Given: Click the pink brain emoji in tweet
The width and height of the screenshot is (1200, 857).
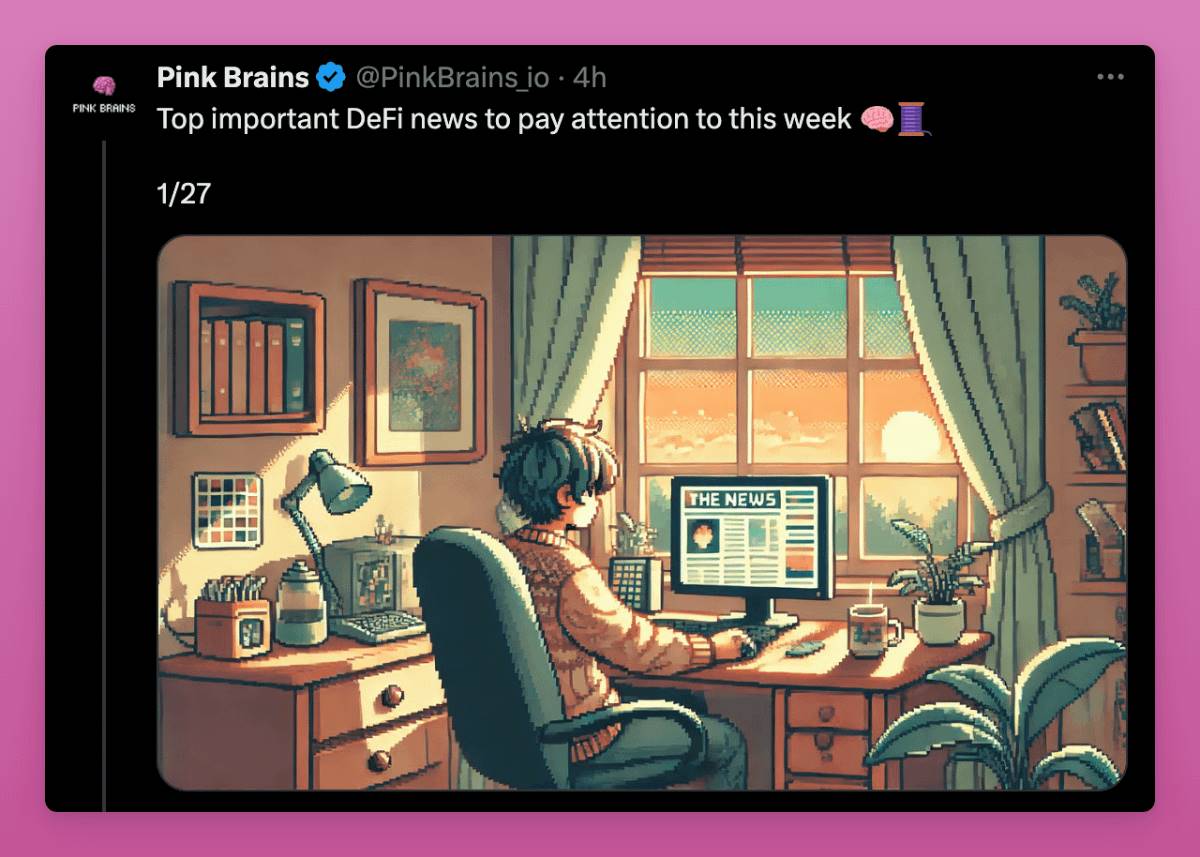Looking at the screenshot, I should 876,120.
